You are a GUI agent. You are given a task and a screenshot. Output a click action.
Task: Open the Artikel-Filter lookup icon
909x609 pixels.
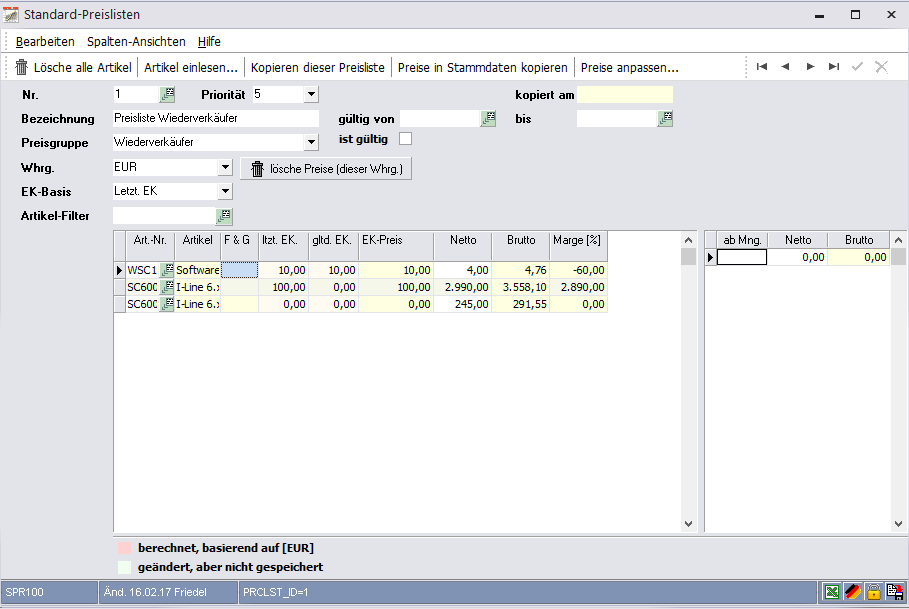coord(224,215)
